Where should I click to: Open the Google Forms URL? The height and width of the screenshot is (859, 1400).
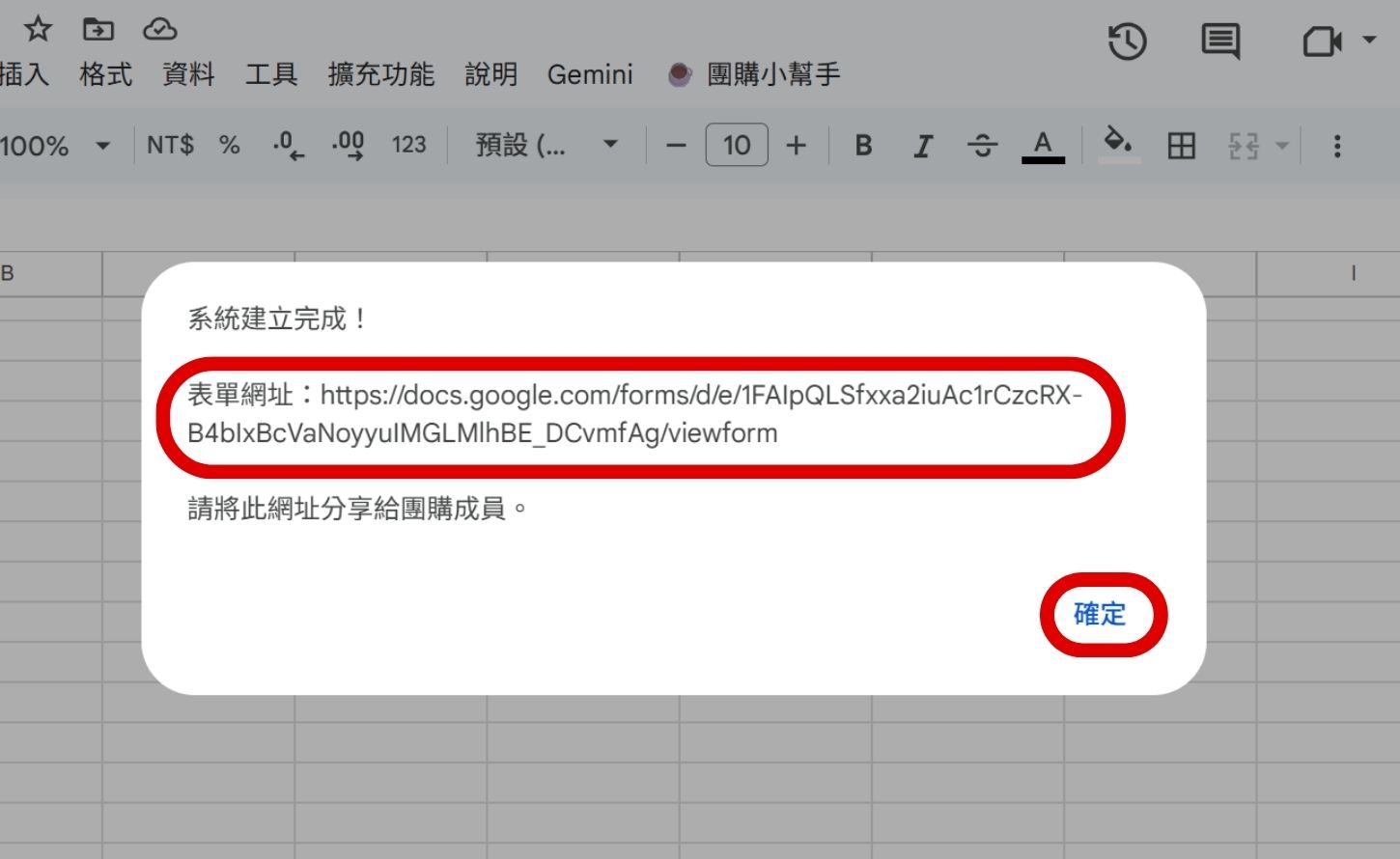[637, 413]
